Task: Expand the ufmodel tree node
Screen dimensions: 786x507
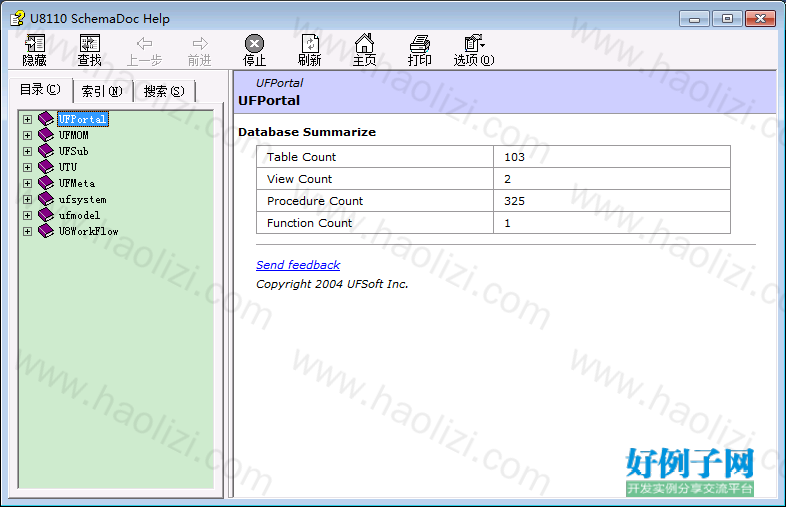Action: [28, 216]
